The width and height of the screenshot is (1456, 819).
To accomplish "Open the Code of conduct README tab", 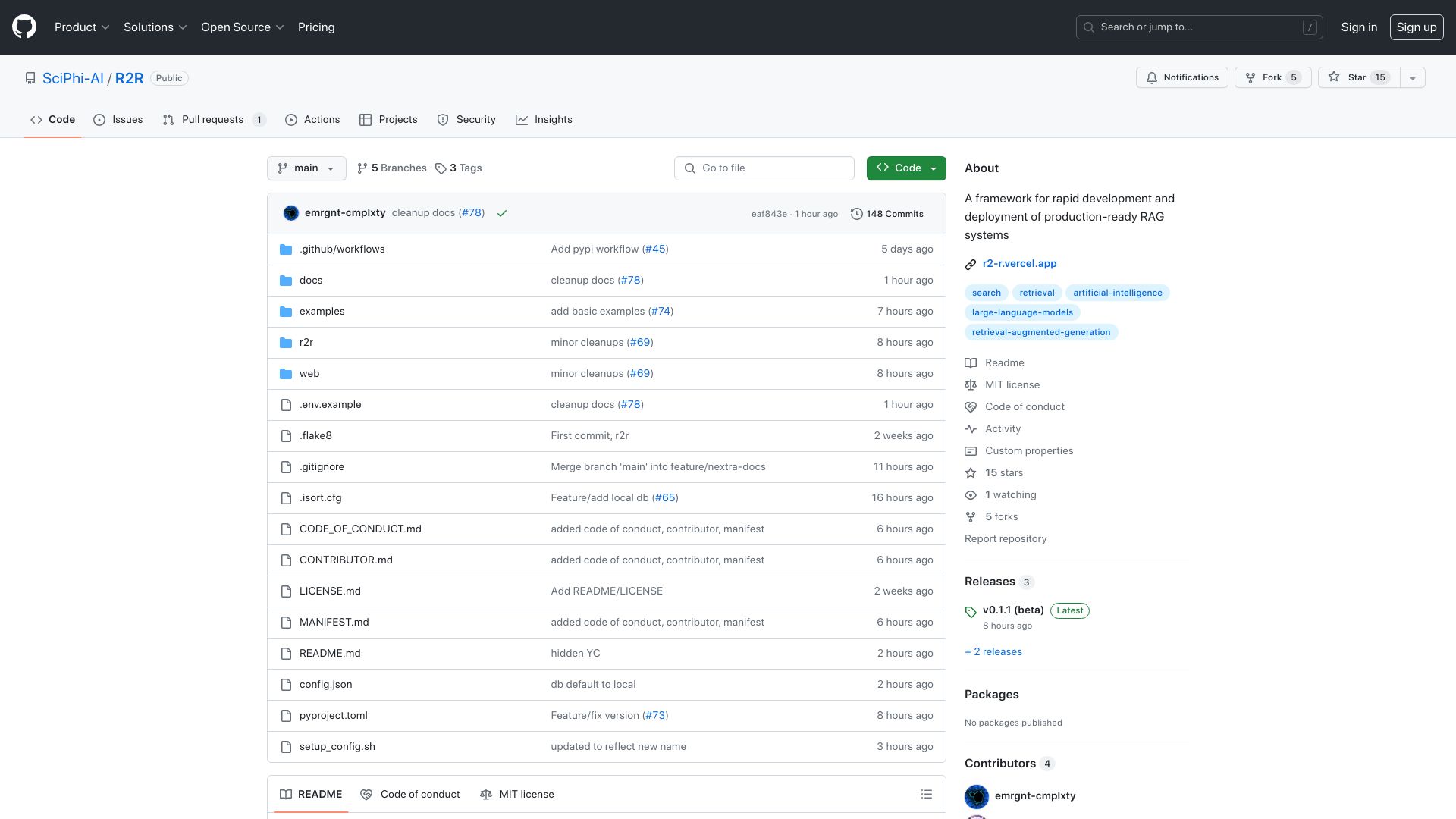I will coord(410,795).
